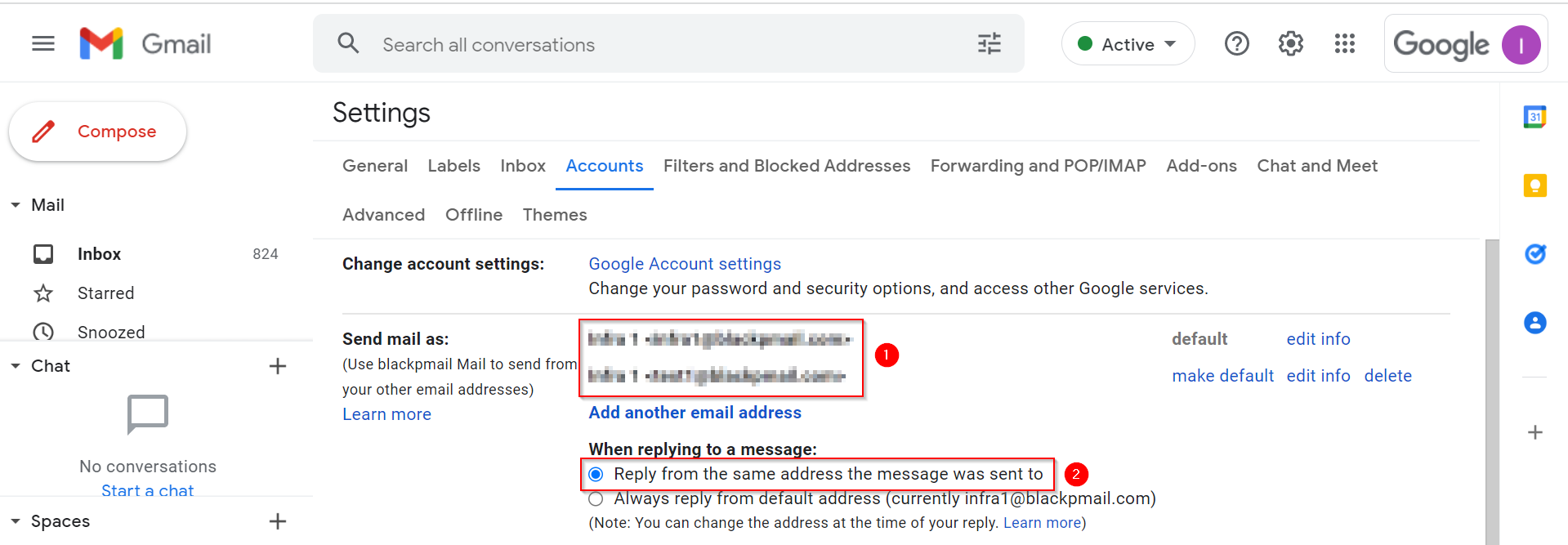Open the Help question mark icon
This screenshot has height=545, width=1568.
(1236, 44)
